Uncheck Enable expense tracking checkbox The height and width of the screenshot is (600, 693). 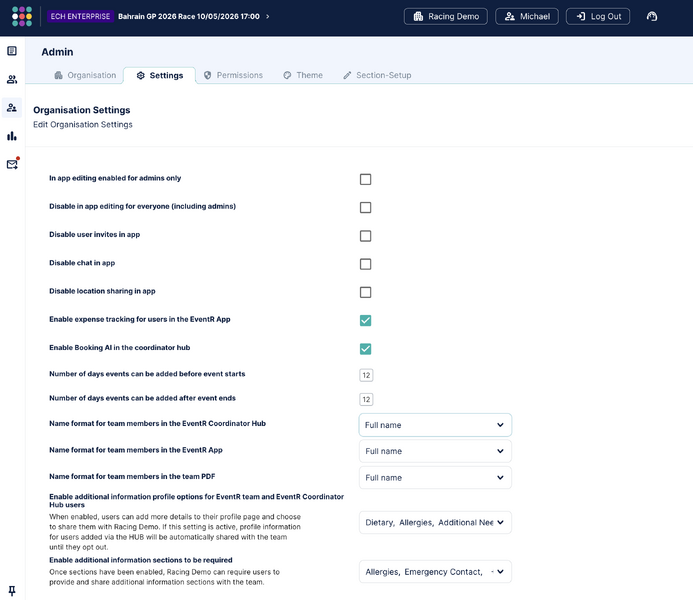tap(366, 320)
